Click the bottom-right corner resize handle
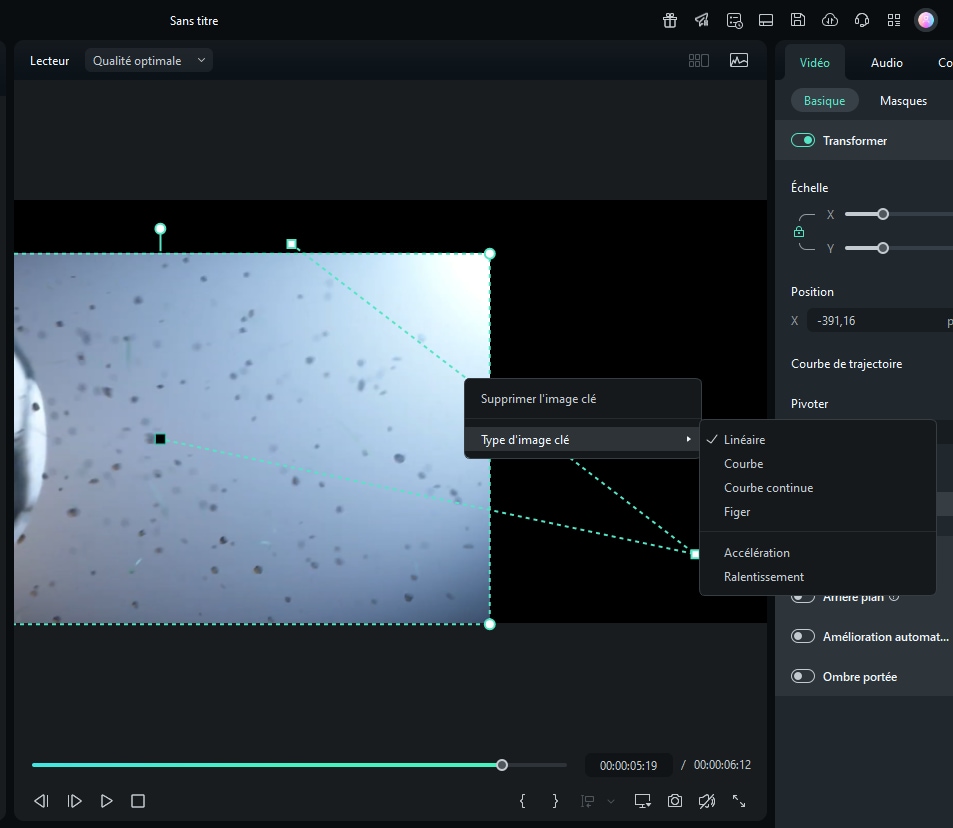This screenshot has width=953, height=828. (490, 624)
